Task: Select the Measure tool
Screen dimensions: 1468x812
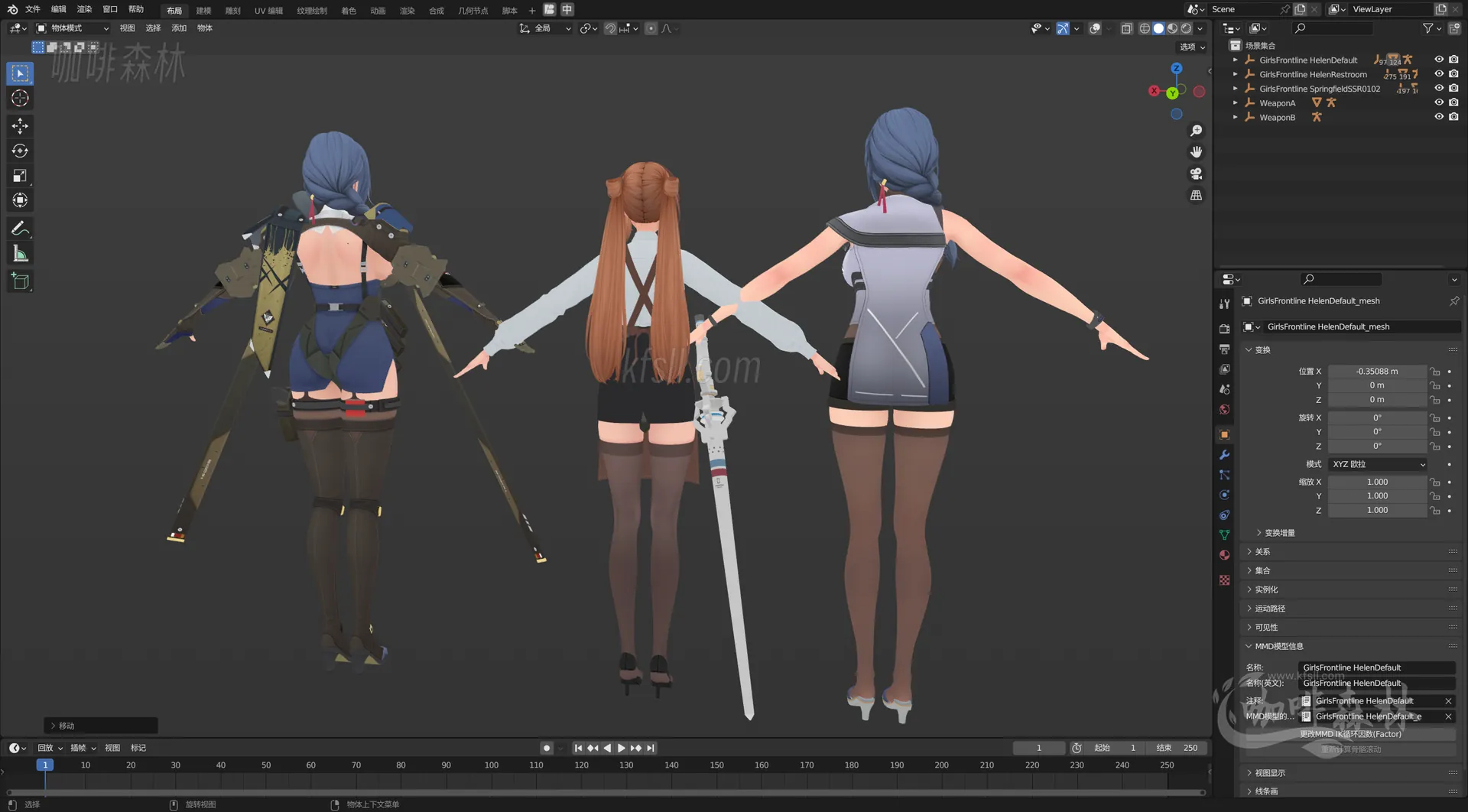Action: 19,252
